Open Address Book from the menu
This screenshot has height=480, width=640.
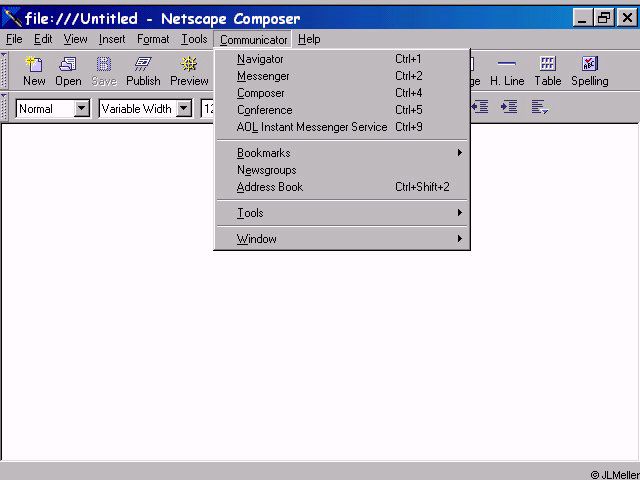click(x=342, y=187)
